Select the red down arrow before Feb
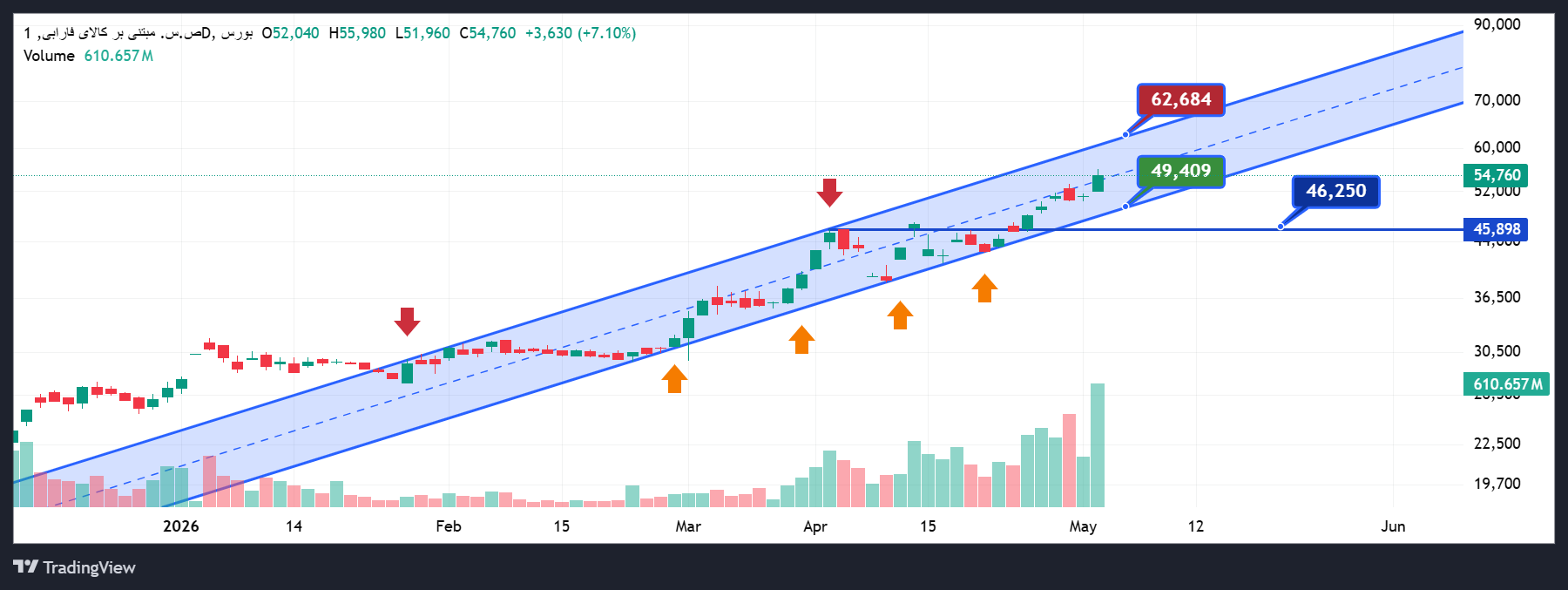The width and height of the screenshot is (1568, 590). pos(407,322)
